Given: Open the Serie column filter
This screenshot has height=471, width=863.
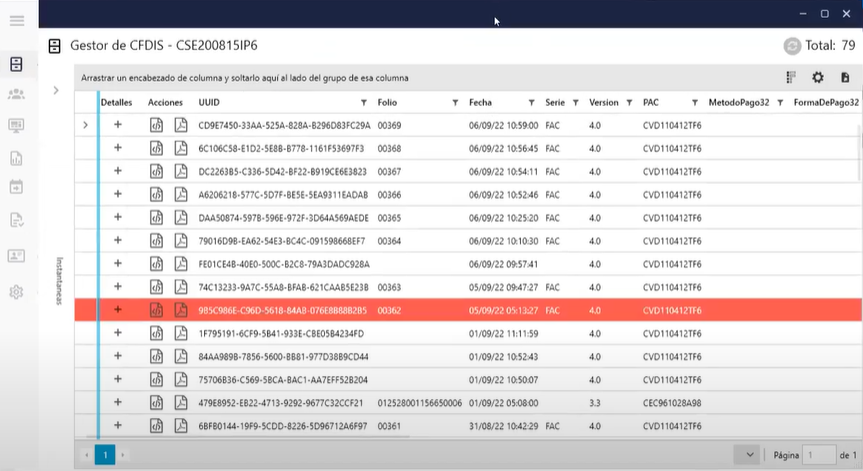Looking at the screenshot, I should (576, 103).
